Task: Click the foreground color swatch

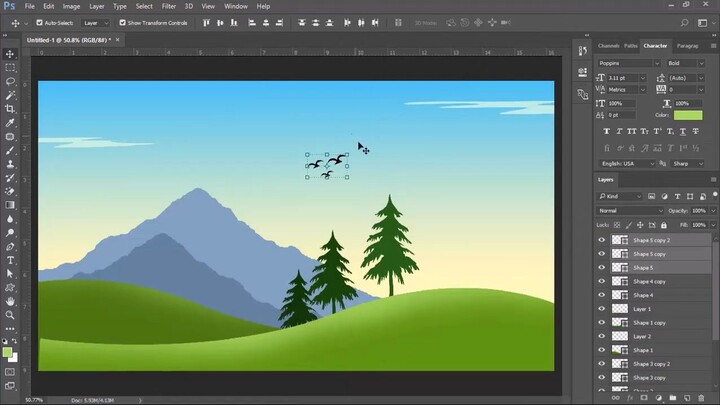Action: point(7,352)
